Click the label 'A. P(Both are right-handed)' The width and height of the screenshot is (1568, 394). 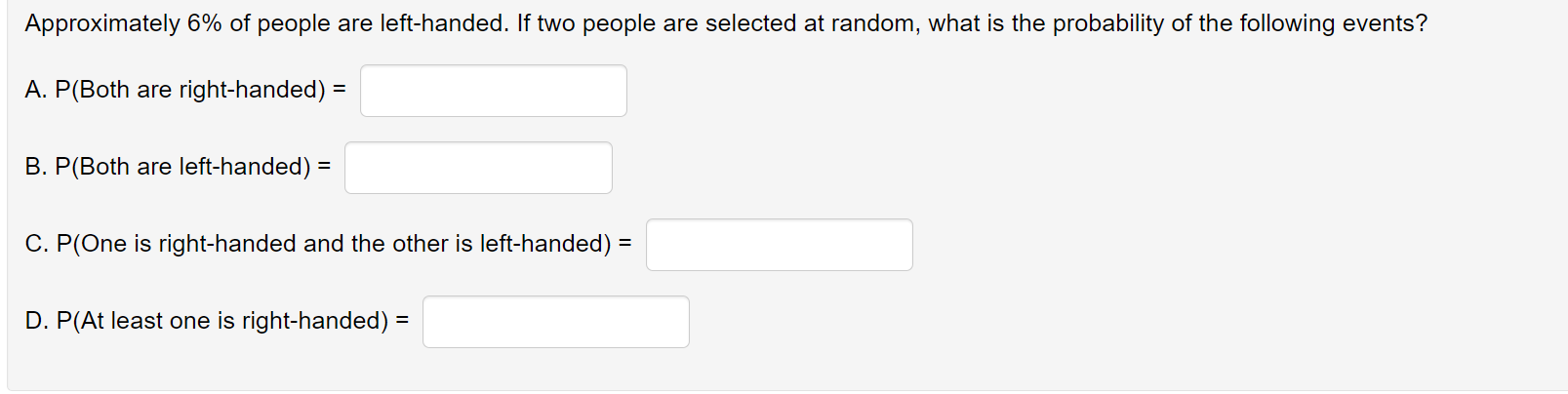click(176, 90)
